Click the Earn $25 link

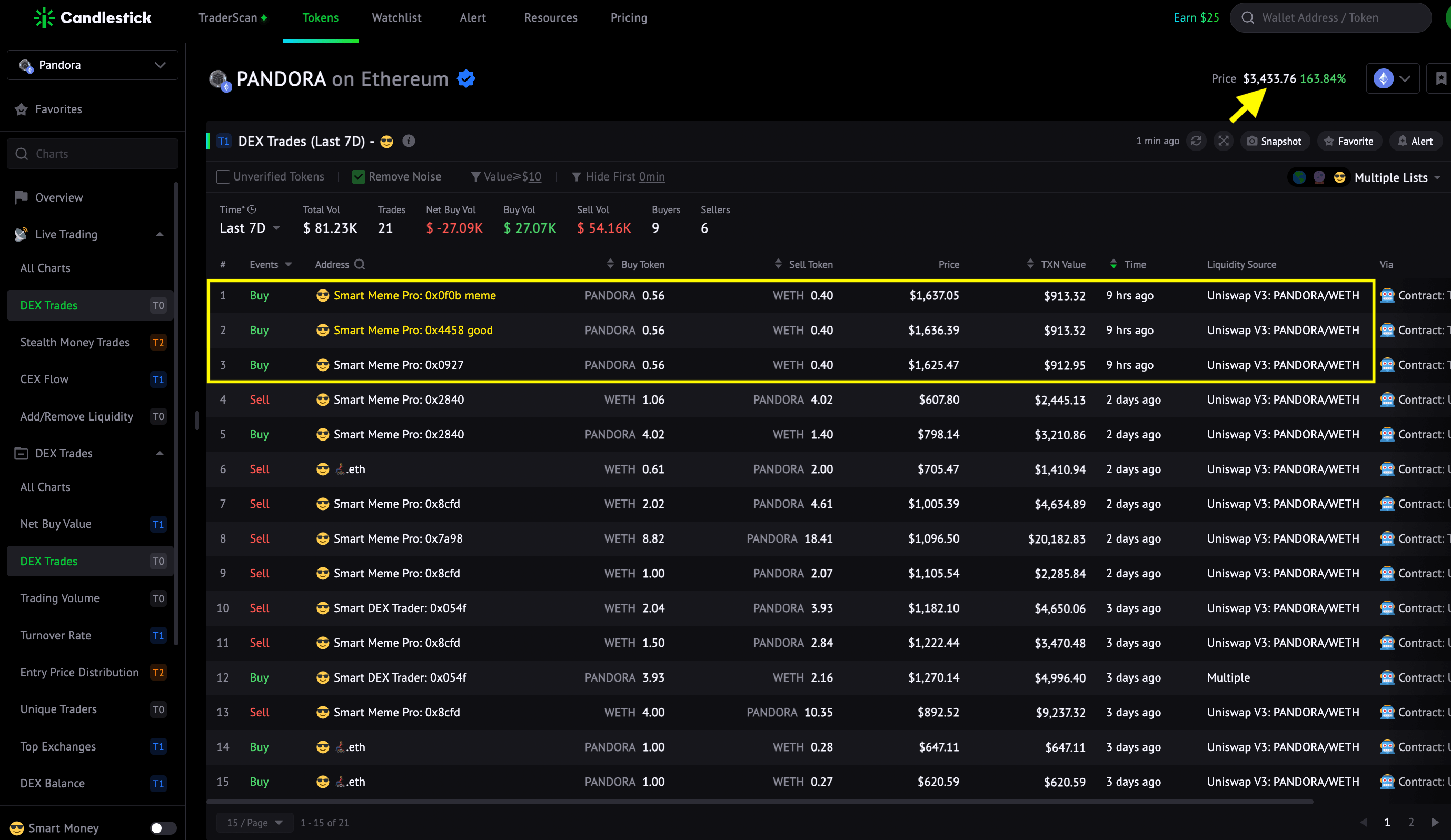coord(1196,18)
